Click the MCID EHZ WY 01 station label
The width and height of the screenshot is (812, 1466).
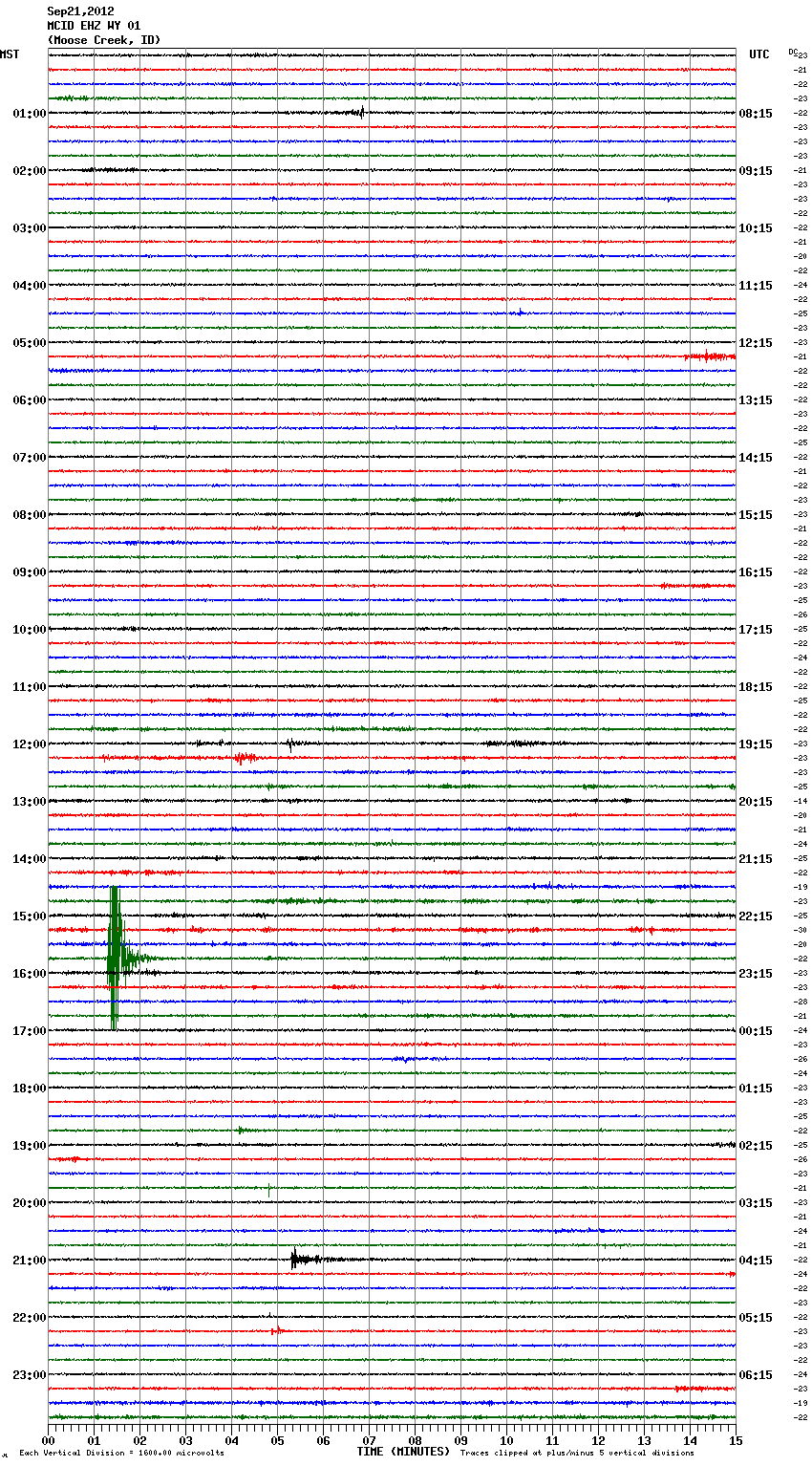click(x=94, y=26)
